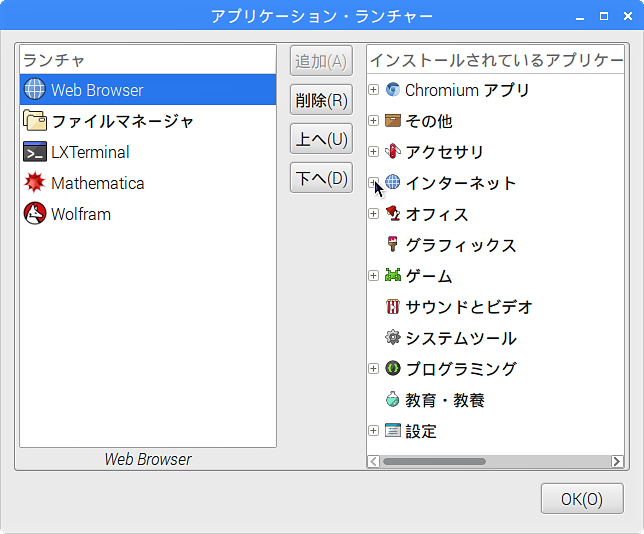Select the その他 tree label
The height and width of the screenshot is (534, 644).
click(429, 121)
